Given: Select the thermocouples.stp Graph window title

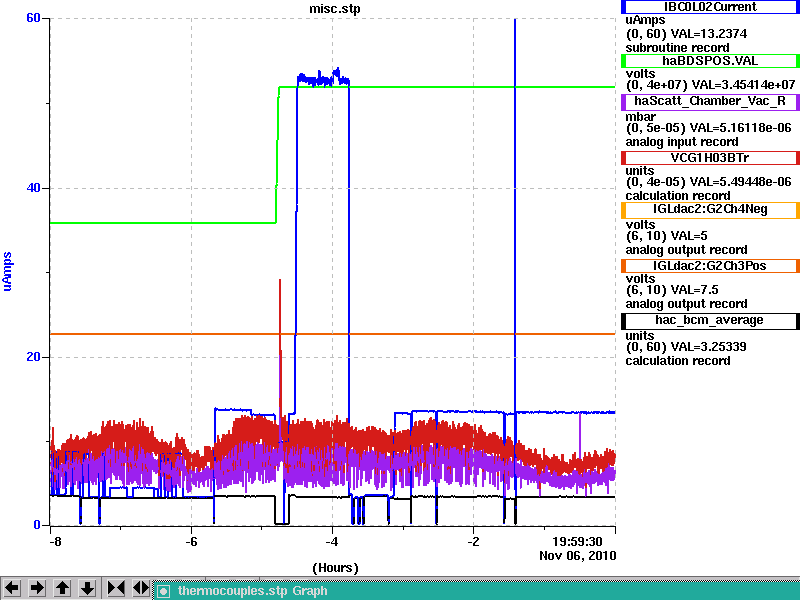Looking at the screenshot, I should coord(253,591).
